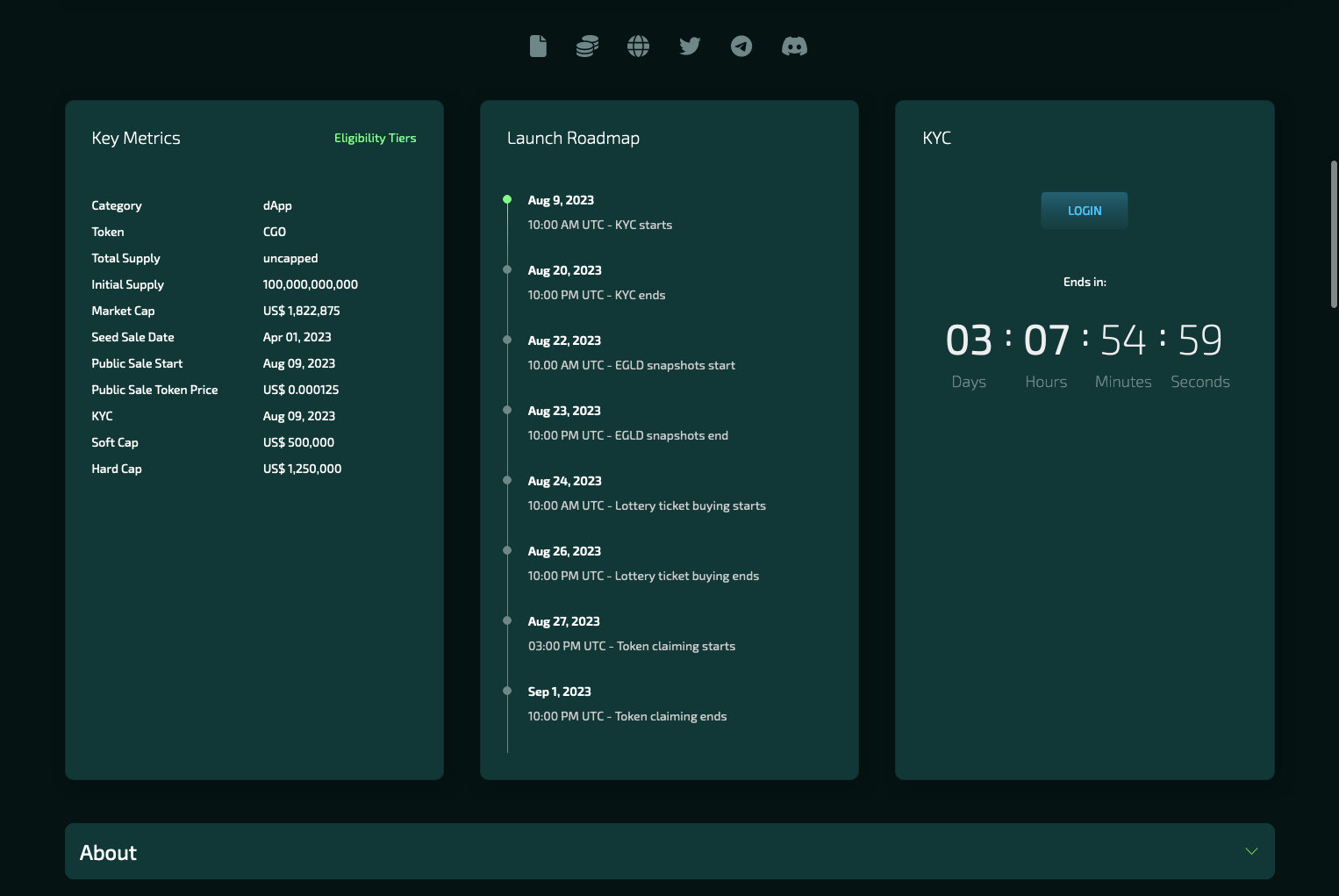The height and width of the screenshot is (896, 1339).
Task: Join Discord using the Discord icon
Action: pyautogui.click(x=794, y=46)
